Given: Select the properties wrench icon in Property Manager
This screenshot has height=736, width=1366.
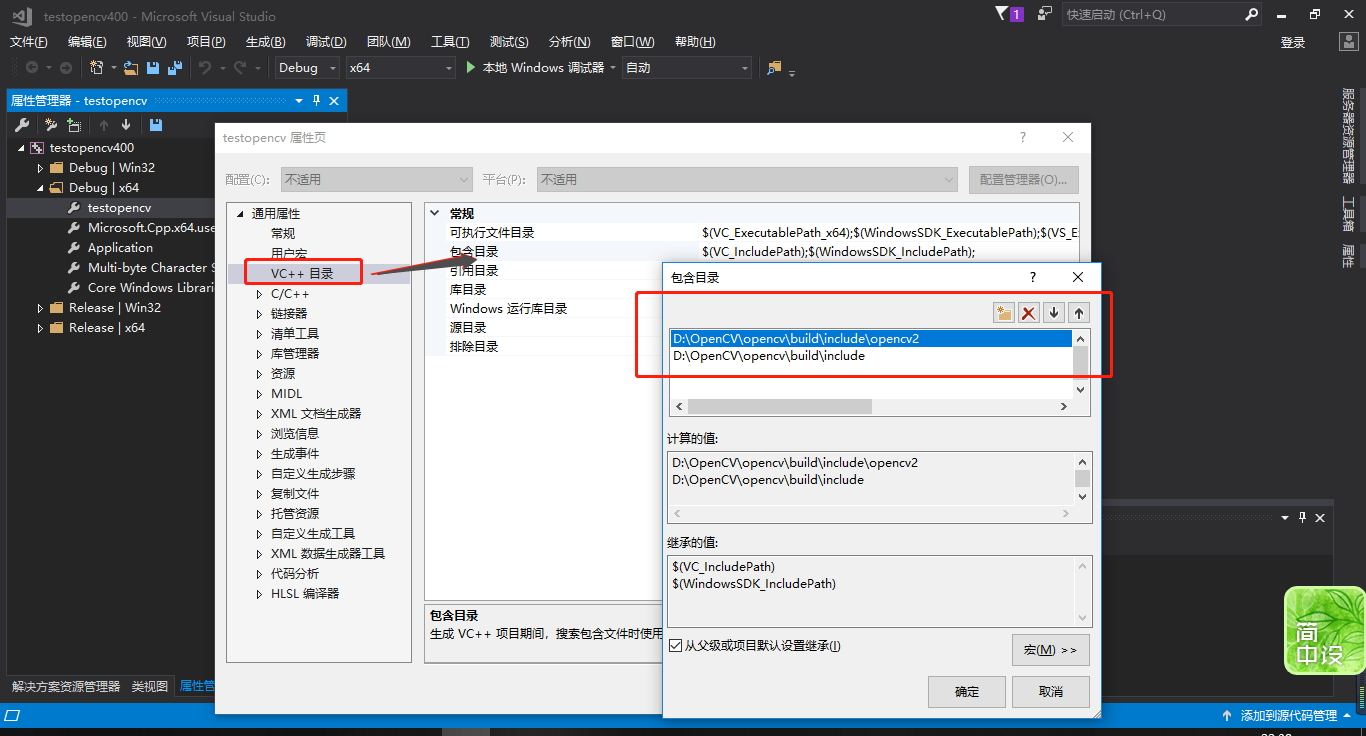Looking at the screenshot, I should (22, 124).
